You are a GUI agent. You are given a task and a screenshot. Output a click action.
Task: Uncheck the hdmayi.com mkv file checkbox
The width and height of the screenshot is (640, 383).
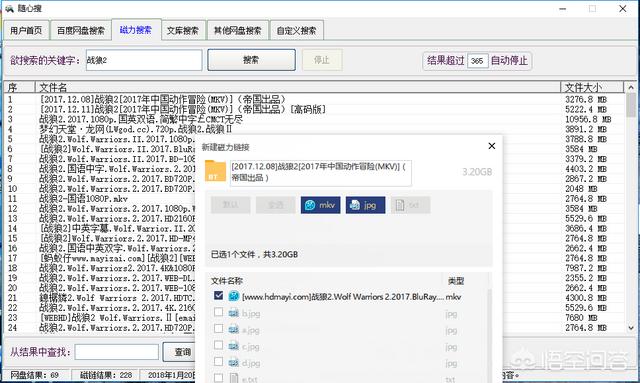click(x=218, y=295)
